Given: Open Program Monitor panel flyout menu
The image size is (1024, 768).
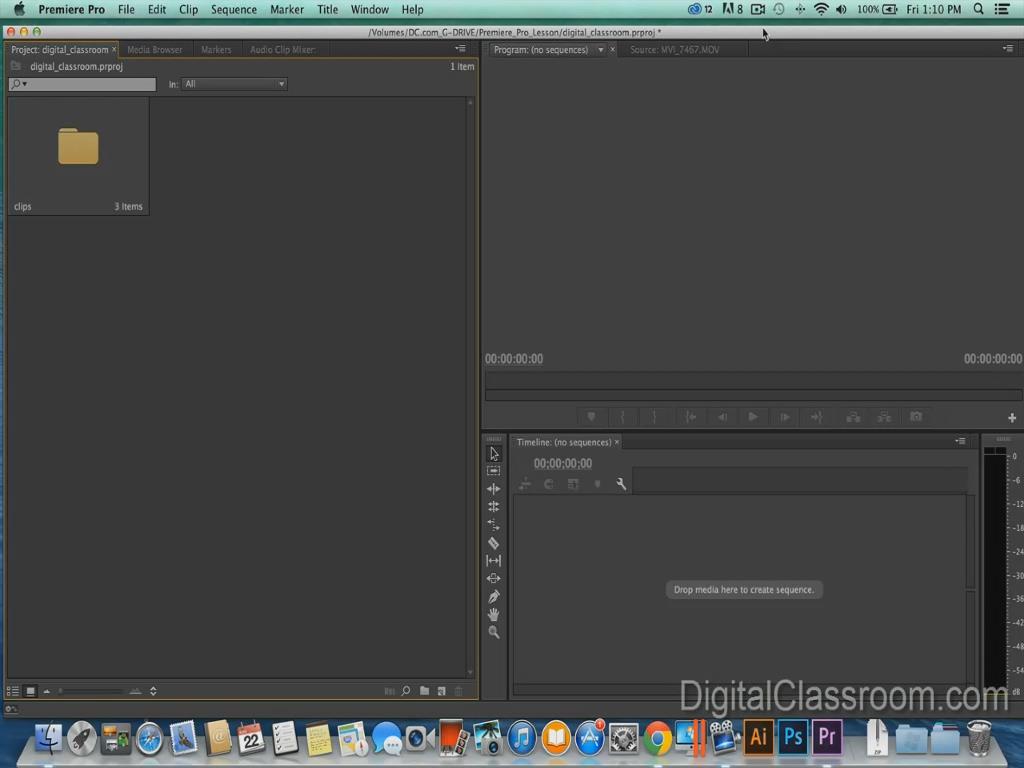Looking at the screenshot, I should pyautogui.click(x=1008, y=48).
